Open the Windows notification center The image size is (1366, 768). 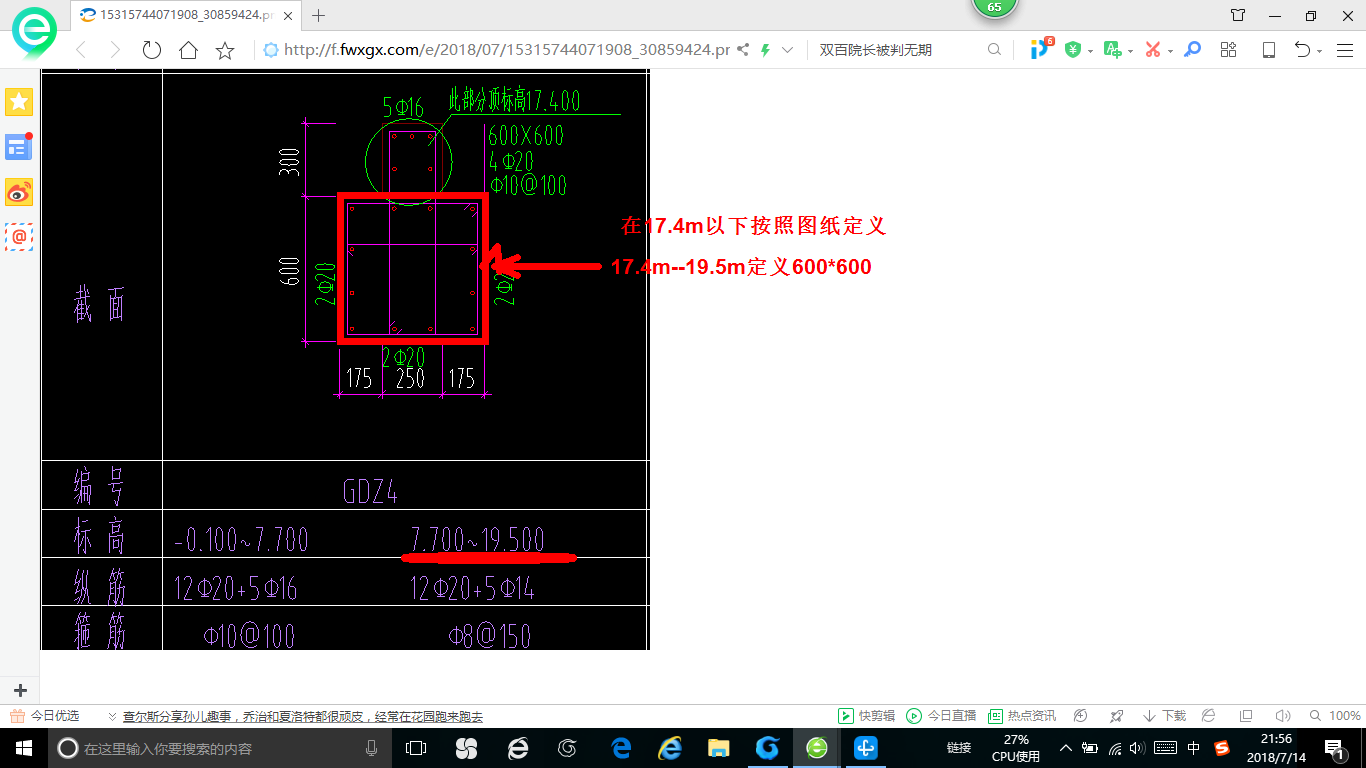point(1334,748)
